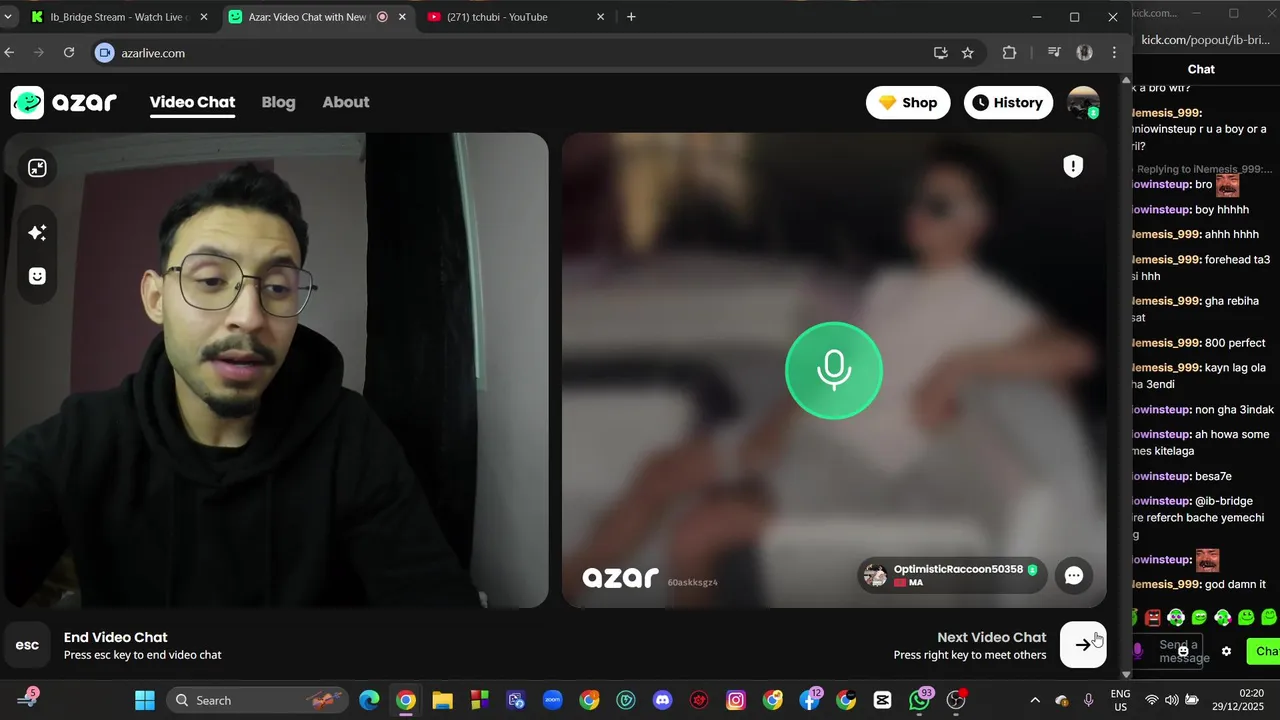The height and width of the screenshot is (720, 1280).
Task: Close the Ib_Bridge Stream tab
Action: pos(204,17)
